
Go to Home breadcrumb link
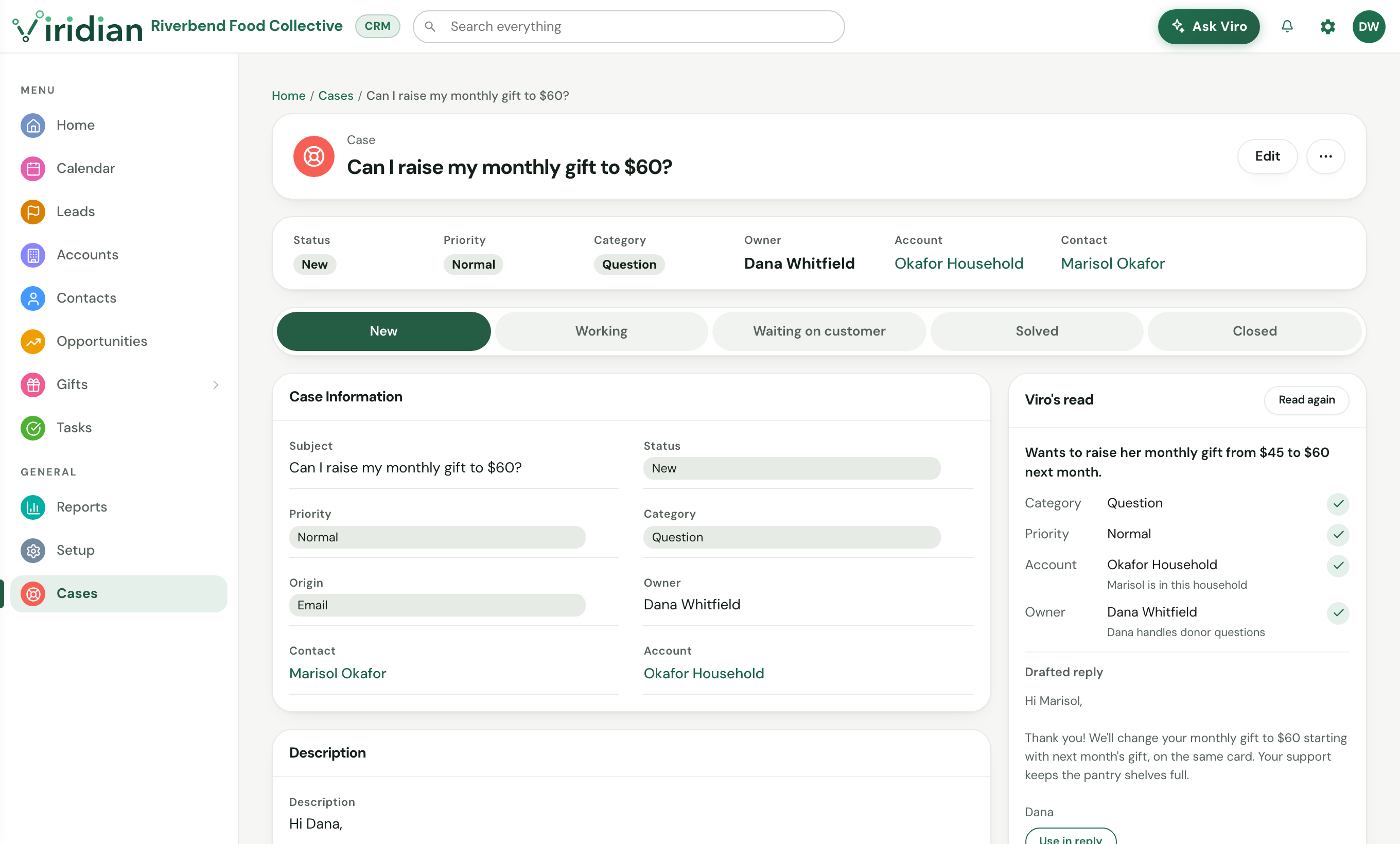tap(288, 95)
